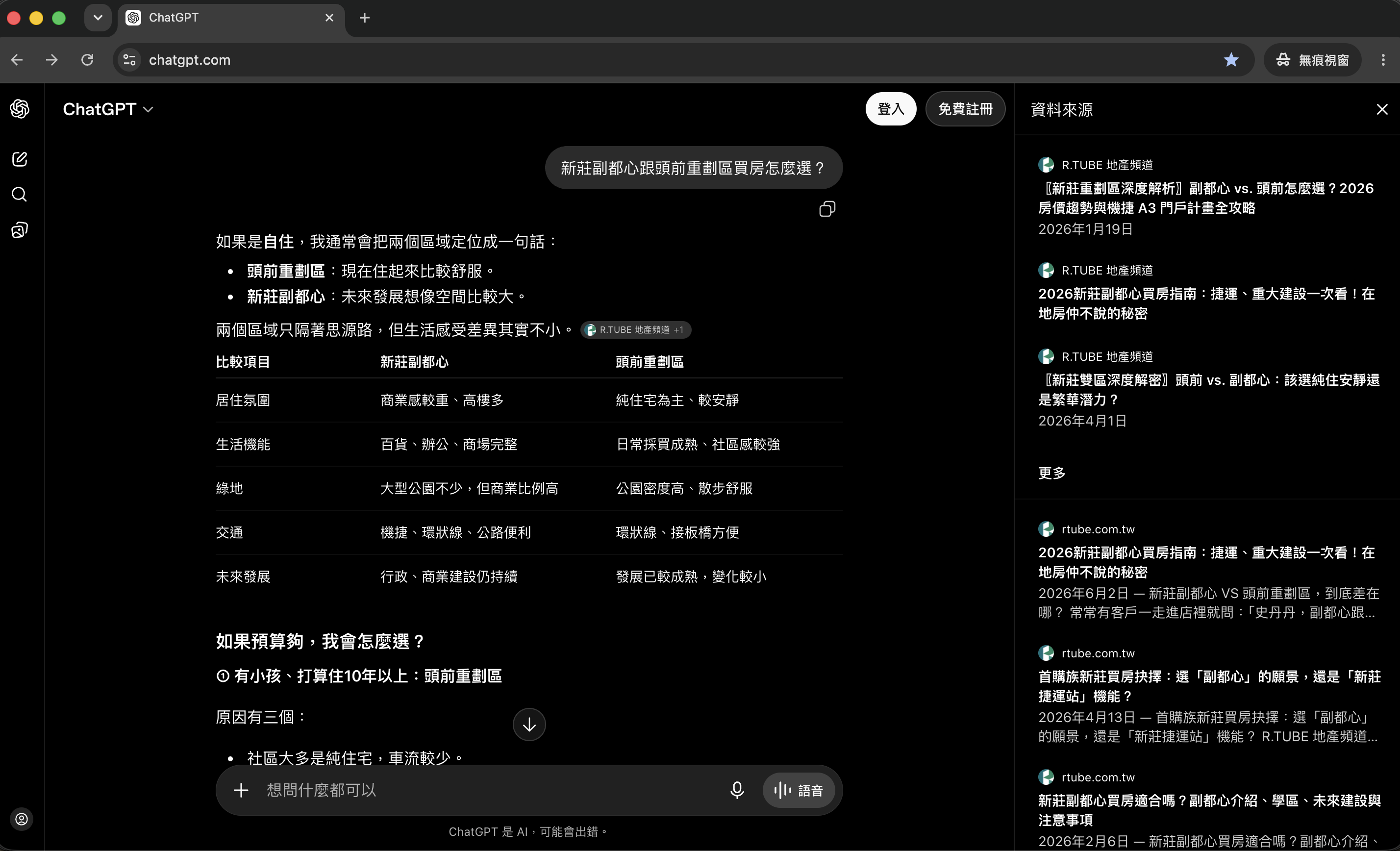Bookmark this page with the star icon
Image resolution: width=1400 pixels, height=851 pixels.
[1231, 60]
